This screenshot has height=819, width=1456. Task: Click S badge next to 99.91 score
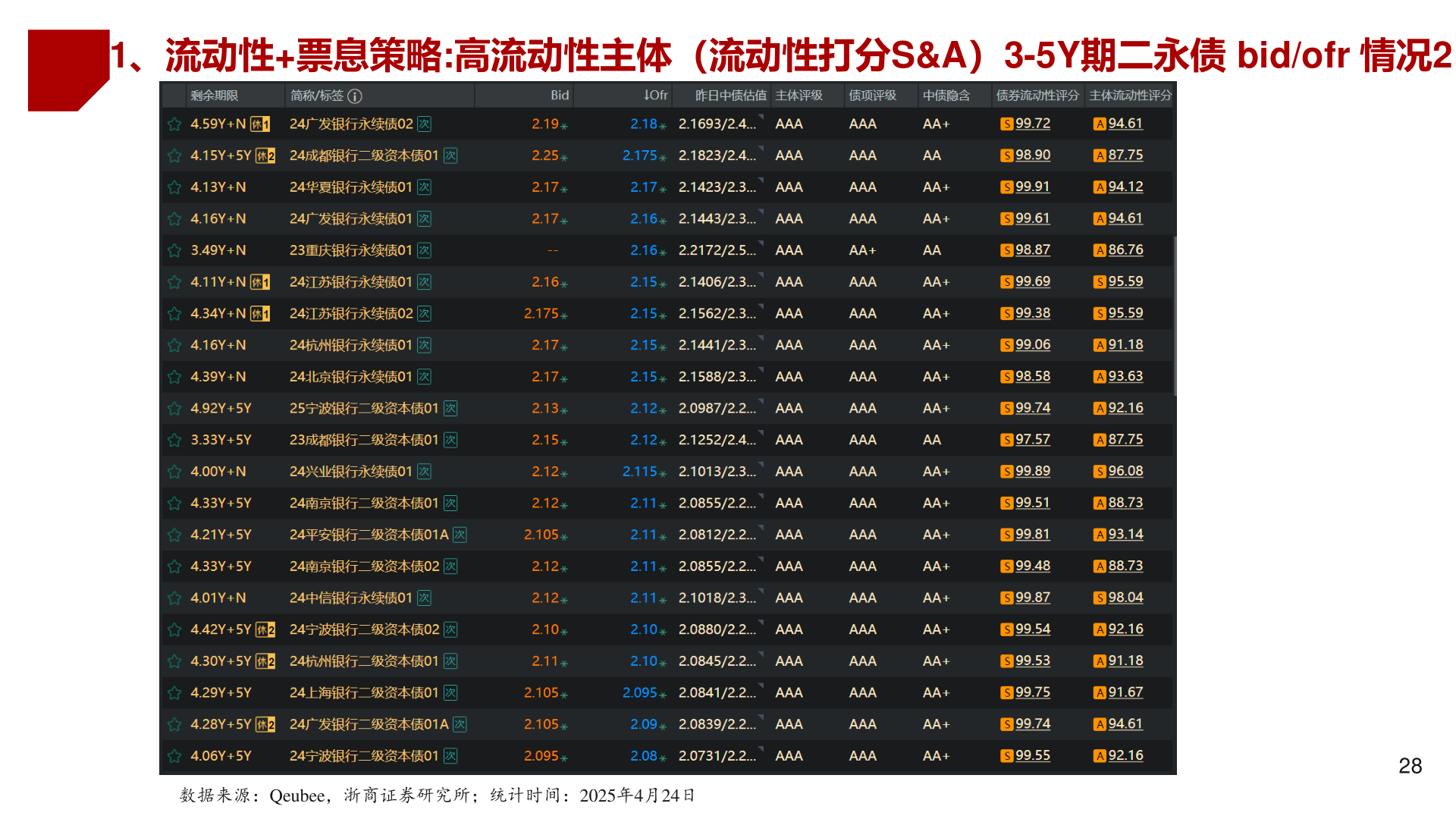coord(1006,187)
